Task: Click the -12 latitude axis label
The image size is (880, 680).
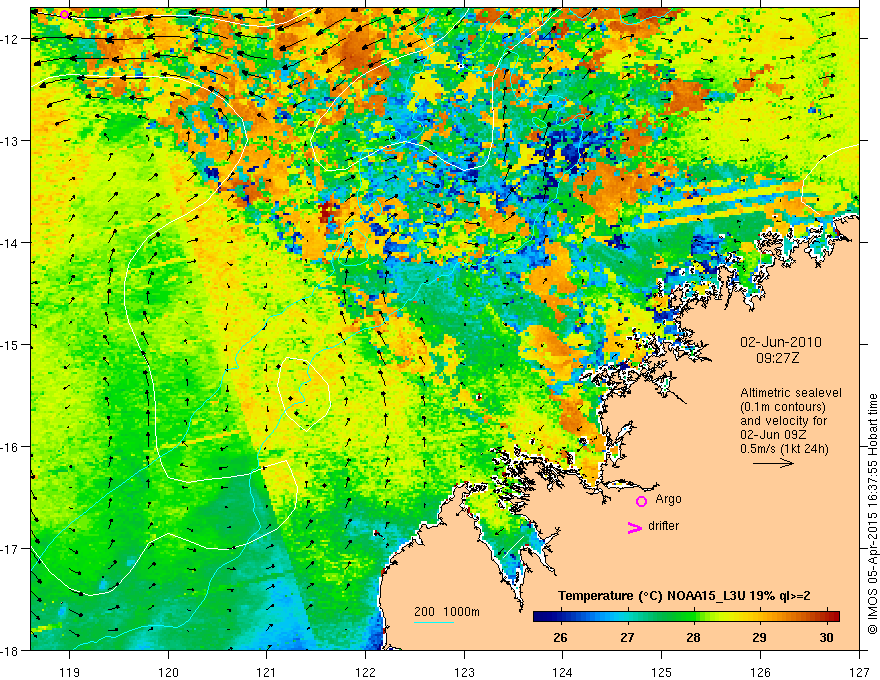Action: click(11, 39)
